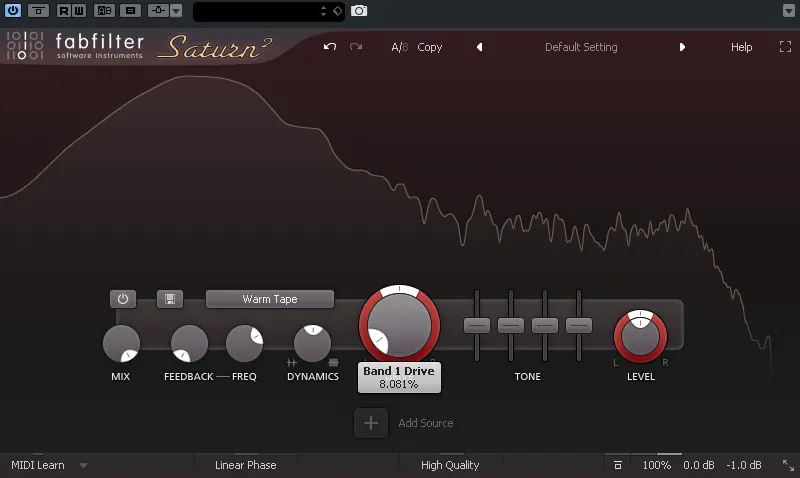800x478 pixels.
Task: Click the Copy button
Action: click(x=430, y=47)
